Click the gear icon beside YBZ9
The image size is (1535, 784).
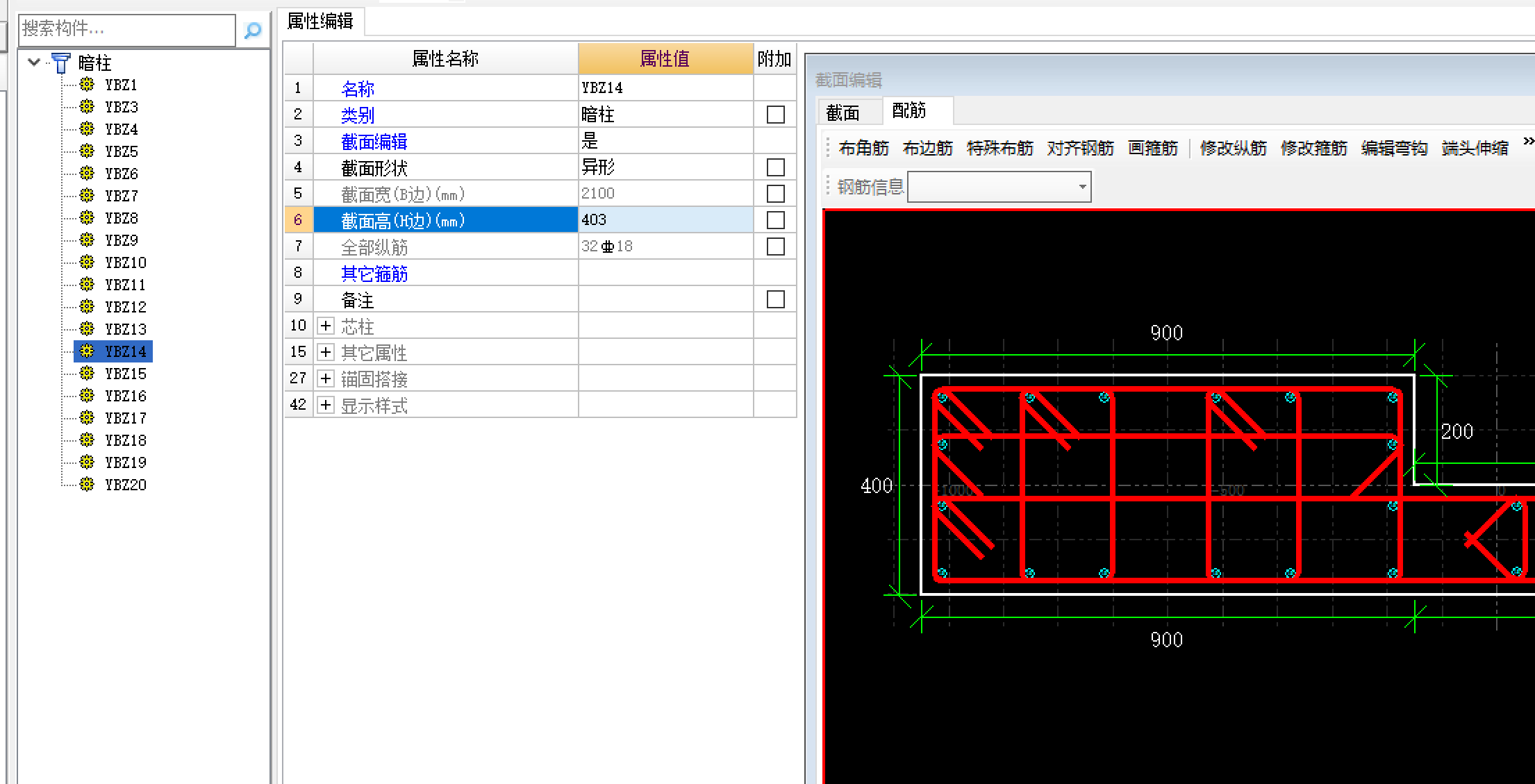[x=87, y=240]
